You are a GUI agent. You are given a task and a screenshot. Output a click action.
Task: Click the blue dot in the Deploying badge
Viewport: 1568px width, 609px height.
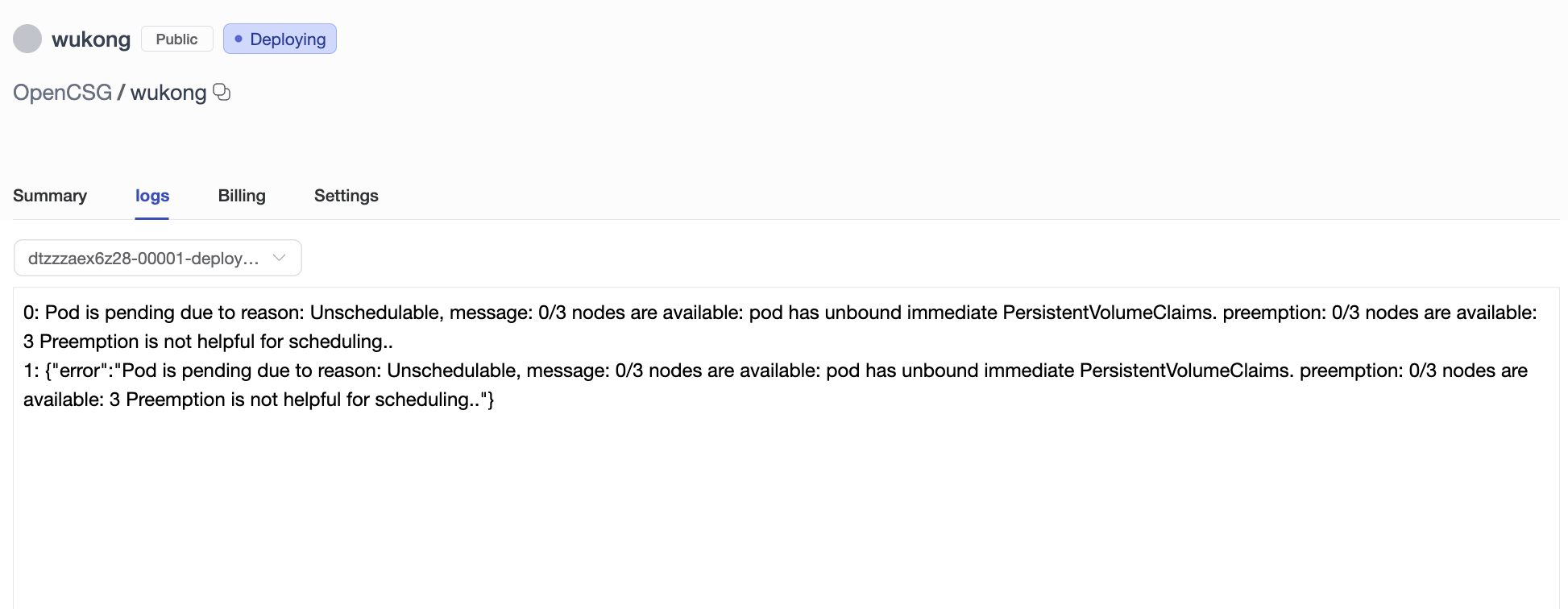(239, 39)
